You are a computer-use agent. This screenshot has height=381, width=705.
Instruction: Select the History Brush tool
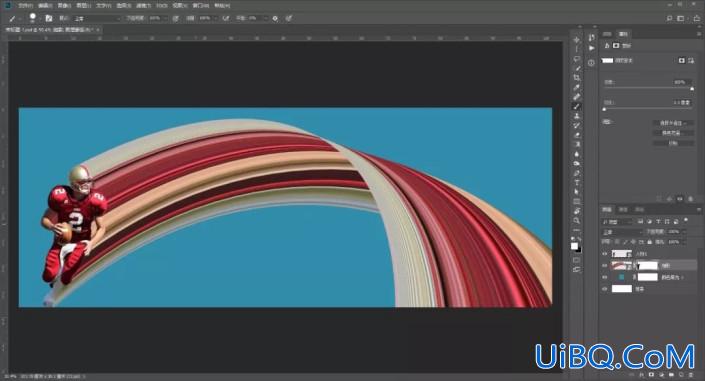coord(577,125)
